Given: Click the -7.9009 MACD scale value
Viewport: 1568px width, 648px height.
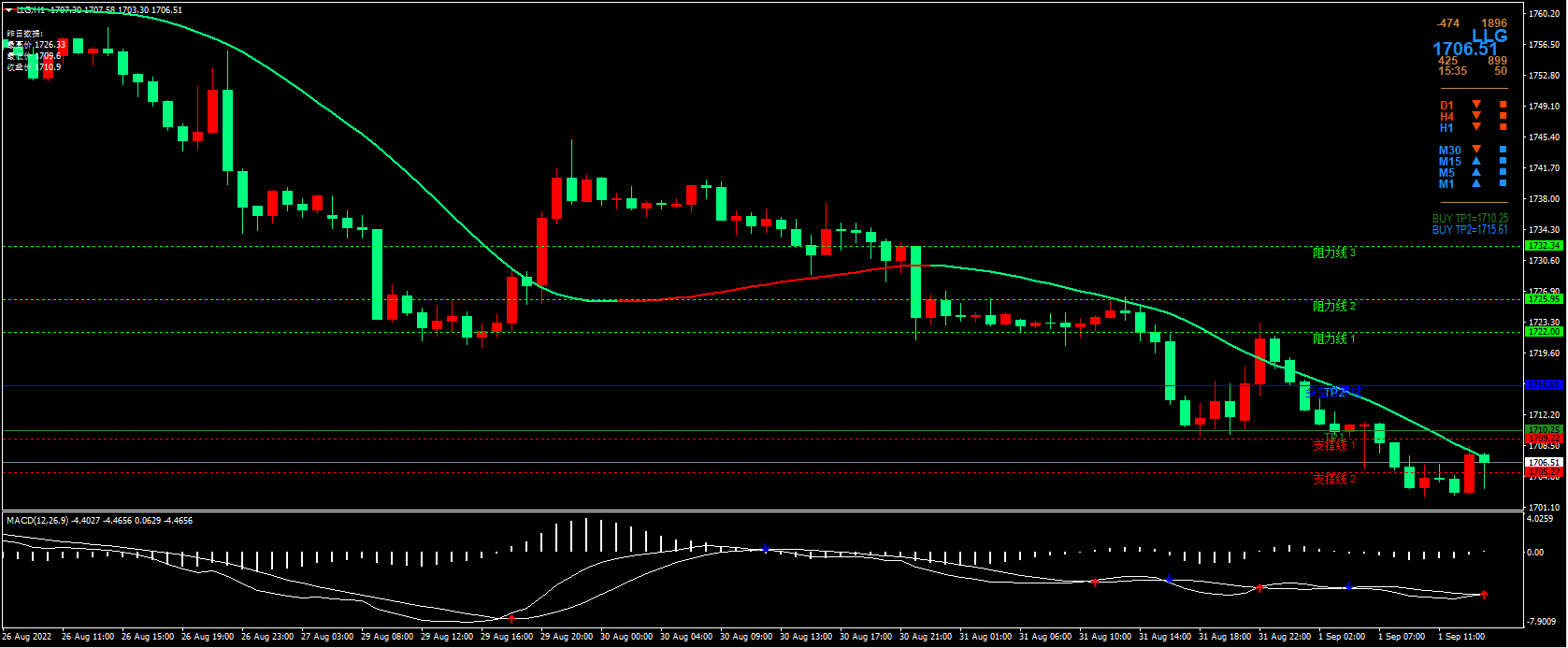Looking at the screenshot, I should pos(1543,621).
